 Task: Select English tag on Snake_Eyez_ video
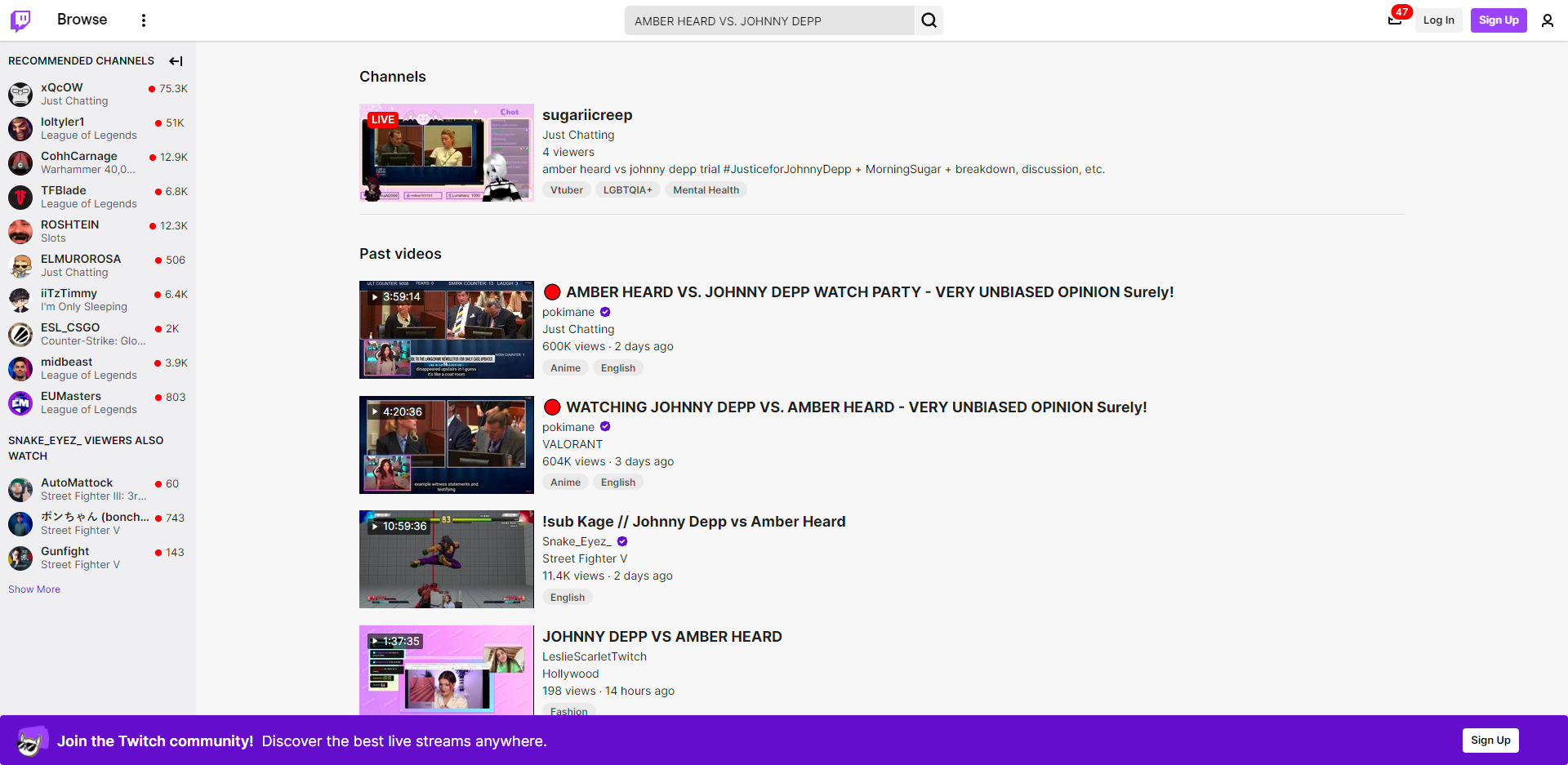[x=568, y=598]
